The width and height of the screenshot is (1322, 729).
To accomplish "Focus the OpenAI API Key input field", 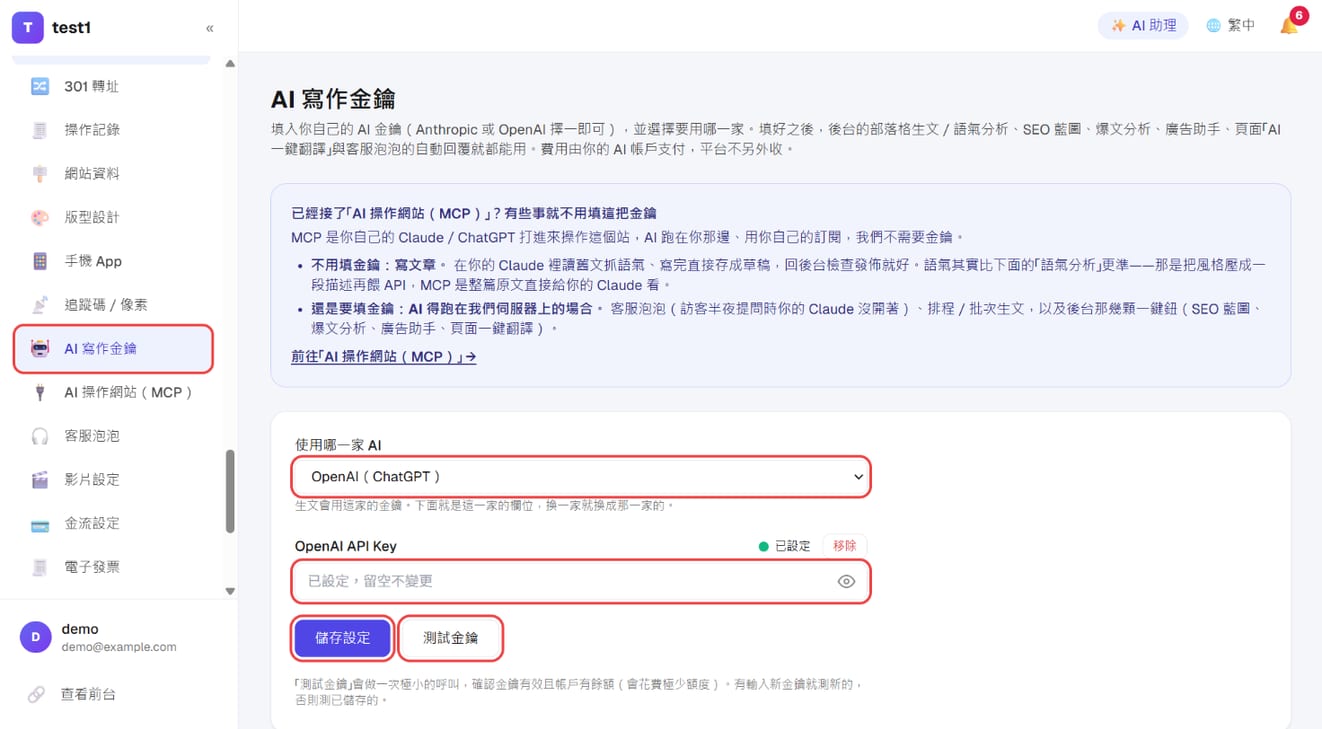I will click(x=581, y=581).
